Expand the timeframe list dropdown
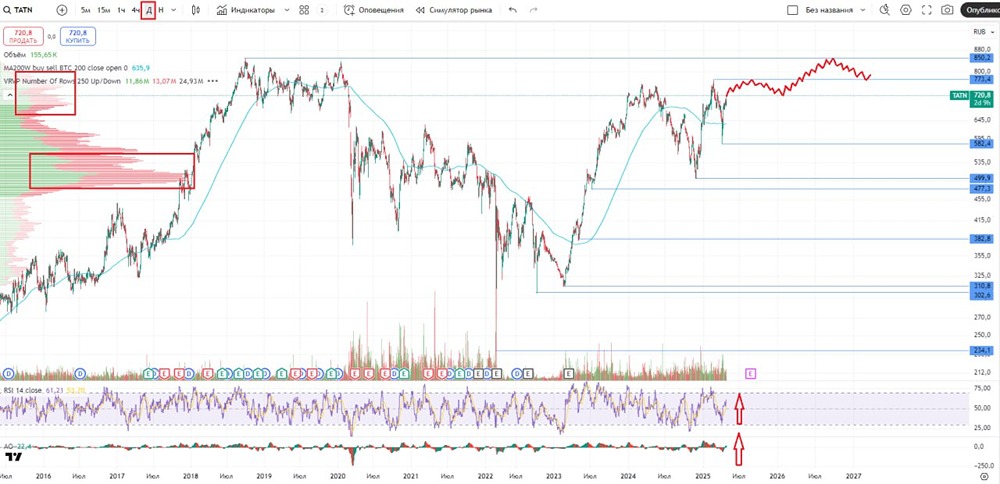Screen dimensions: 1000x484 click(x=174, y=10)
